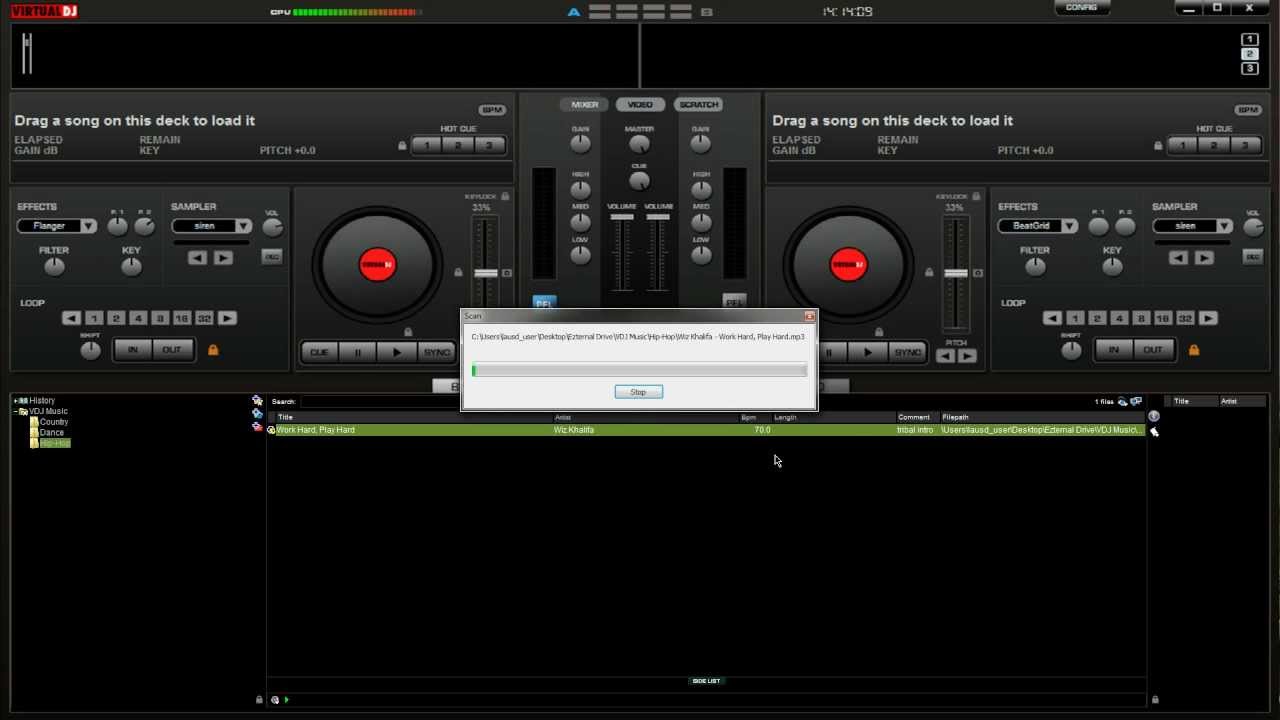
Task: Trigger left deck hot cue 1
Action: point(427,146)
